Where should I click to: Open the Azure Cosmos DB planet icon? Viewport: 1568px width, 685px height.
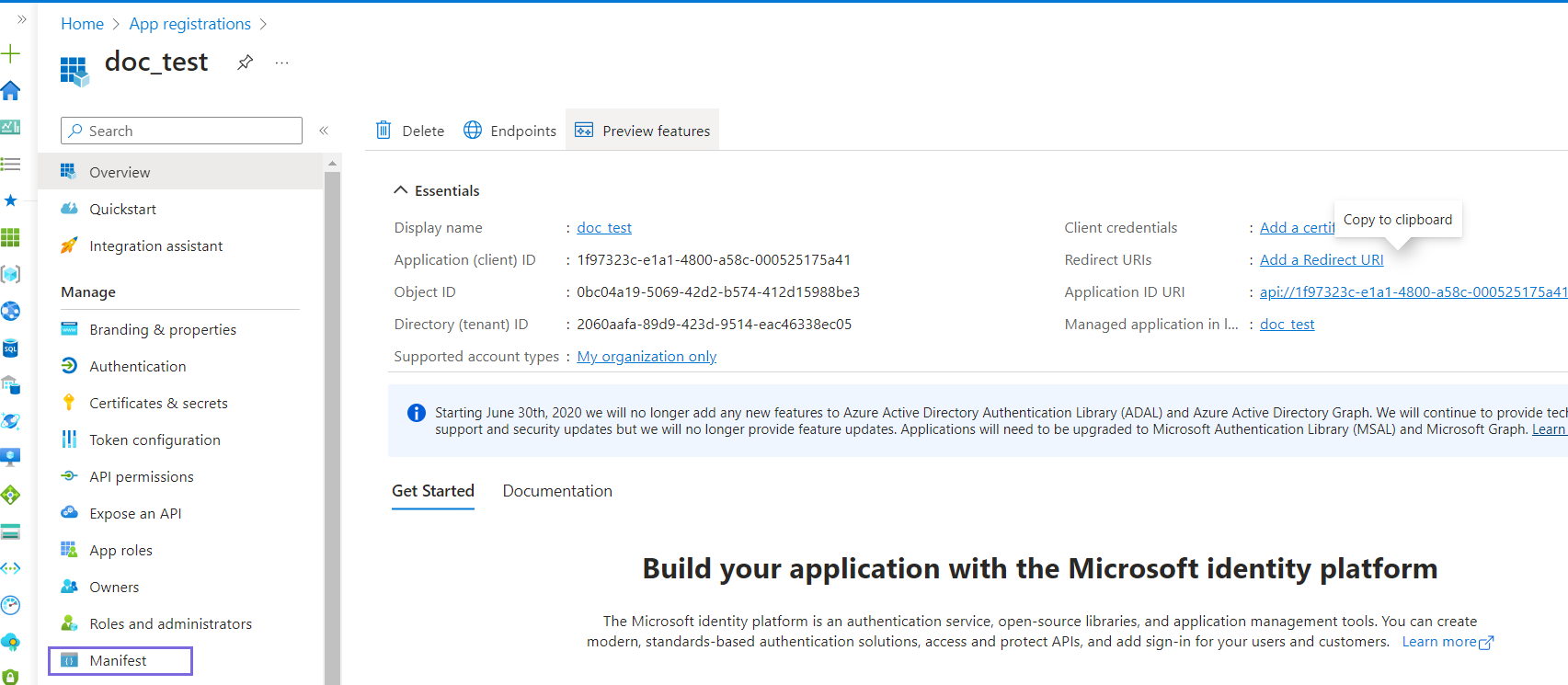pos(10,421)
